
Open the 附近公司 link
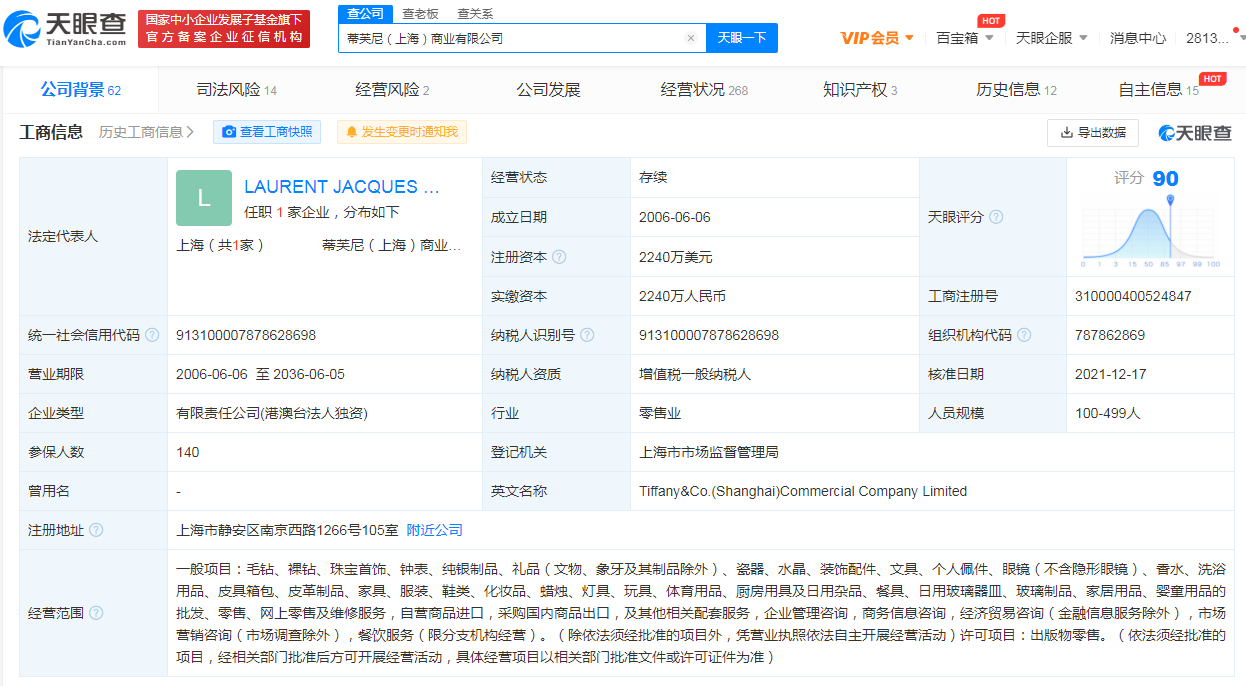coord(434,530)
